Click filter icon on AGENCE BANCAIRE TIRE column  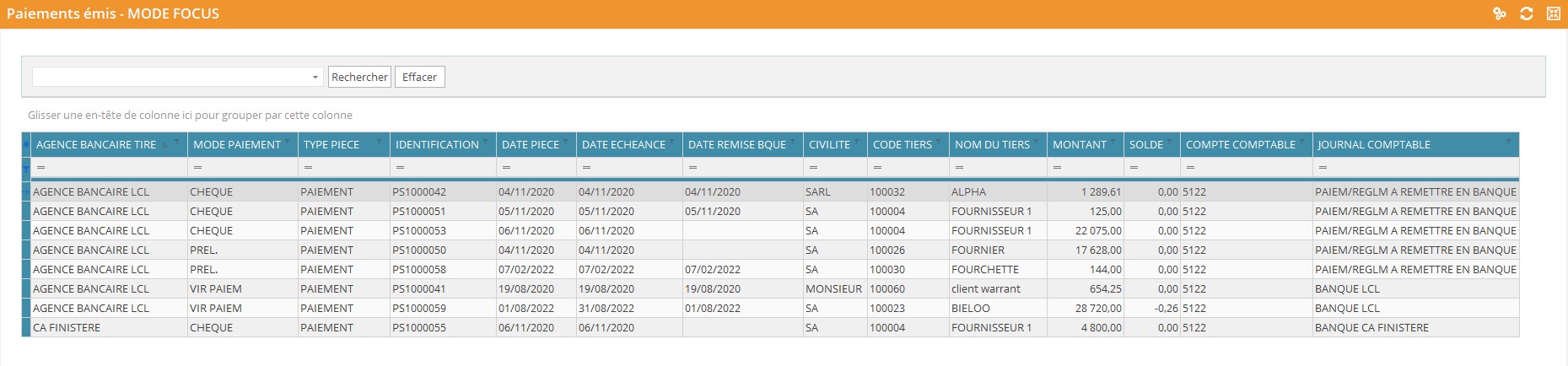tap(176, 141)
